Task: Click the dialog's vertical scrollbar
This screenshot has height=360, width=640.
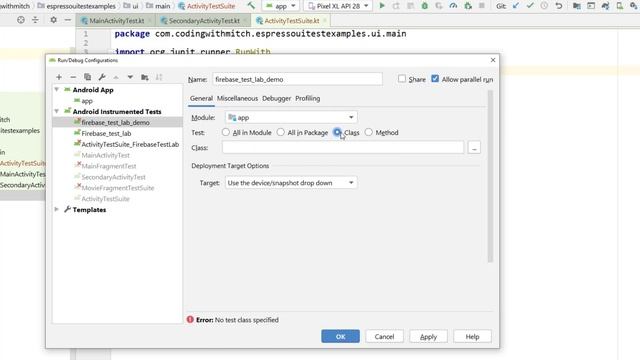Action: tap(490, 176)
